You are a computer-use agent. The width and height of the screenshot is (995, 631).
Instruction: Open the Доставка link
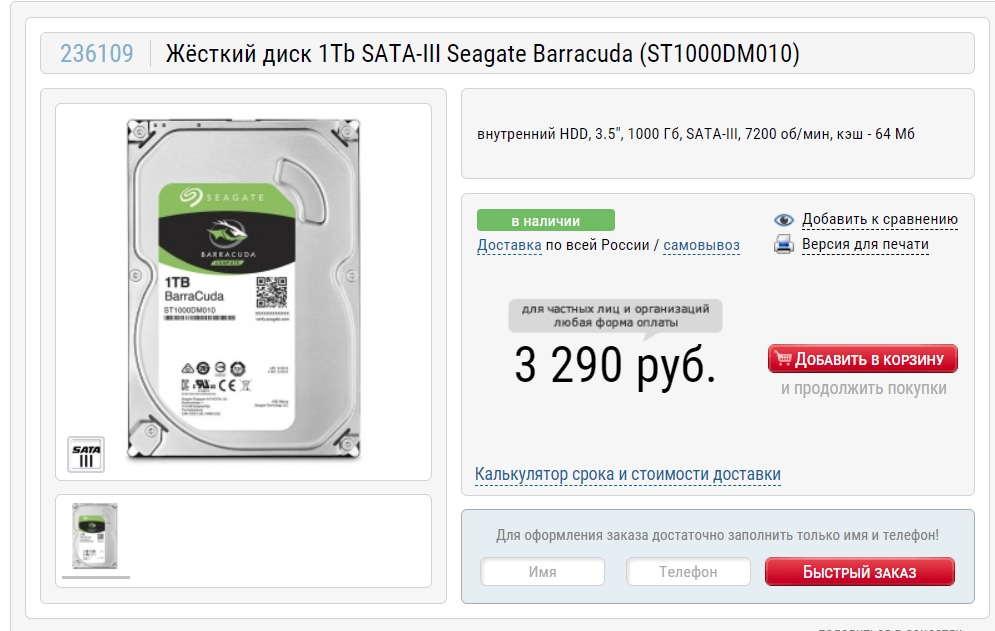pyautogui.click(x=509, y=245)
